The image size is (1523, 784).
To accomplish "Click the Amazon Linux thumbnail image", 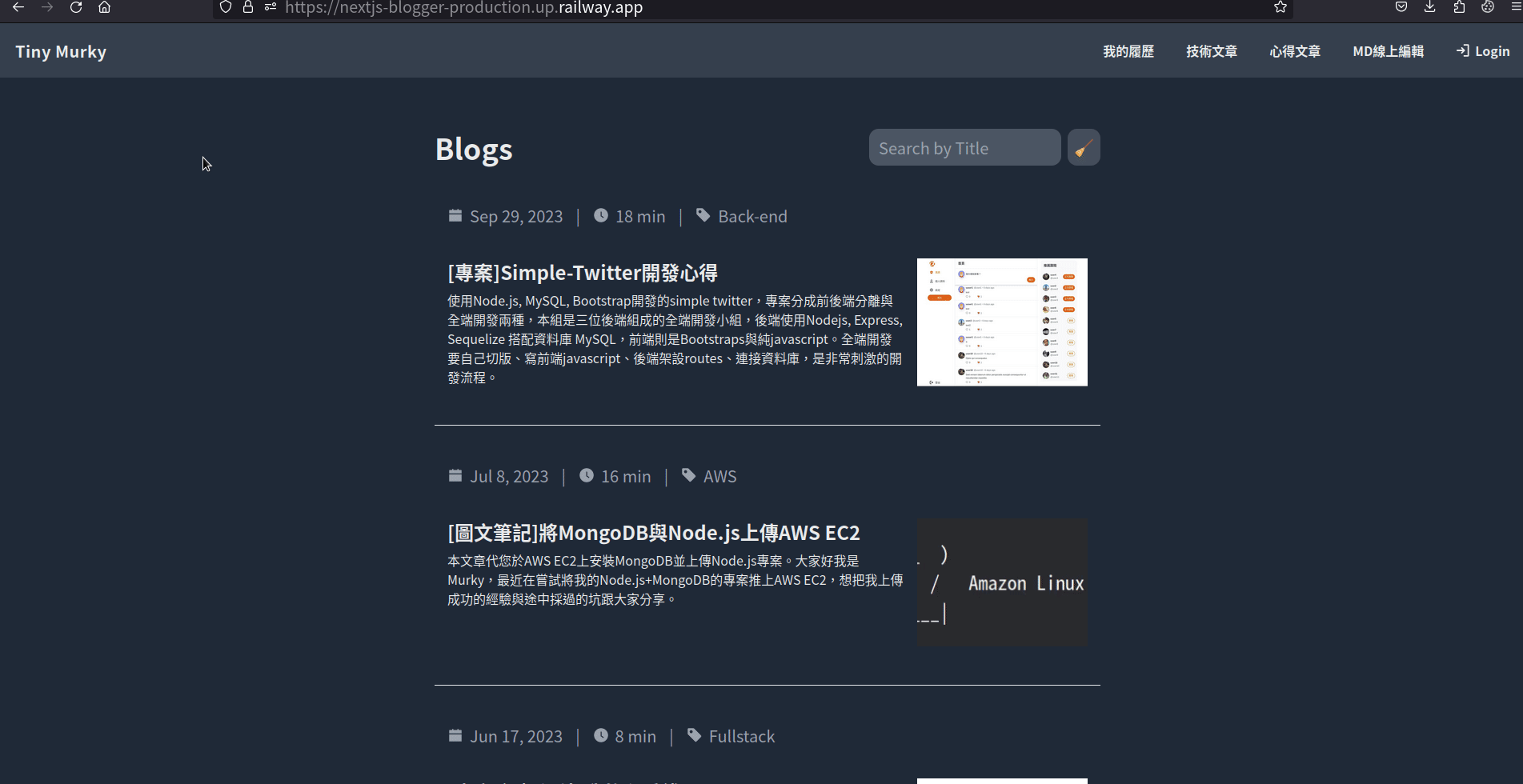I will (x=1002, y=582).
